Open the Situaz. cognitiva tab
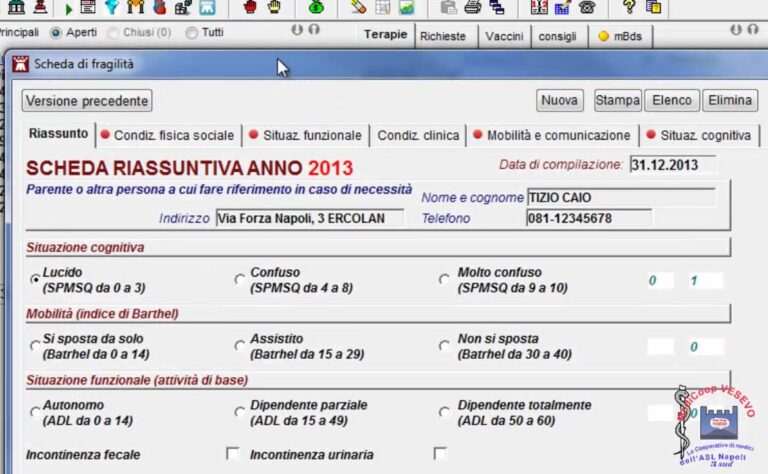 click(699, 136)
